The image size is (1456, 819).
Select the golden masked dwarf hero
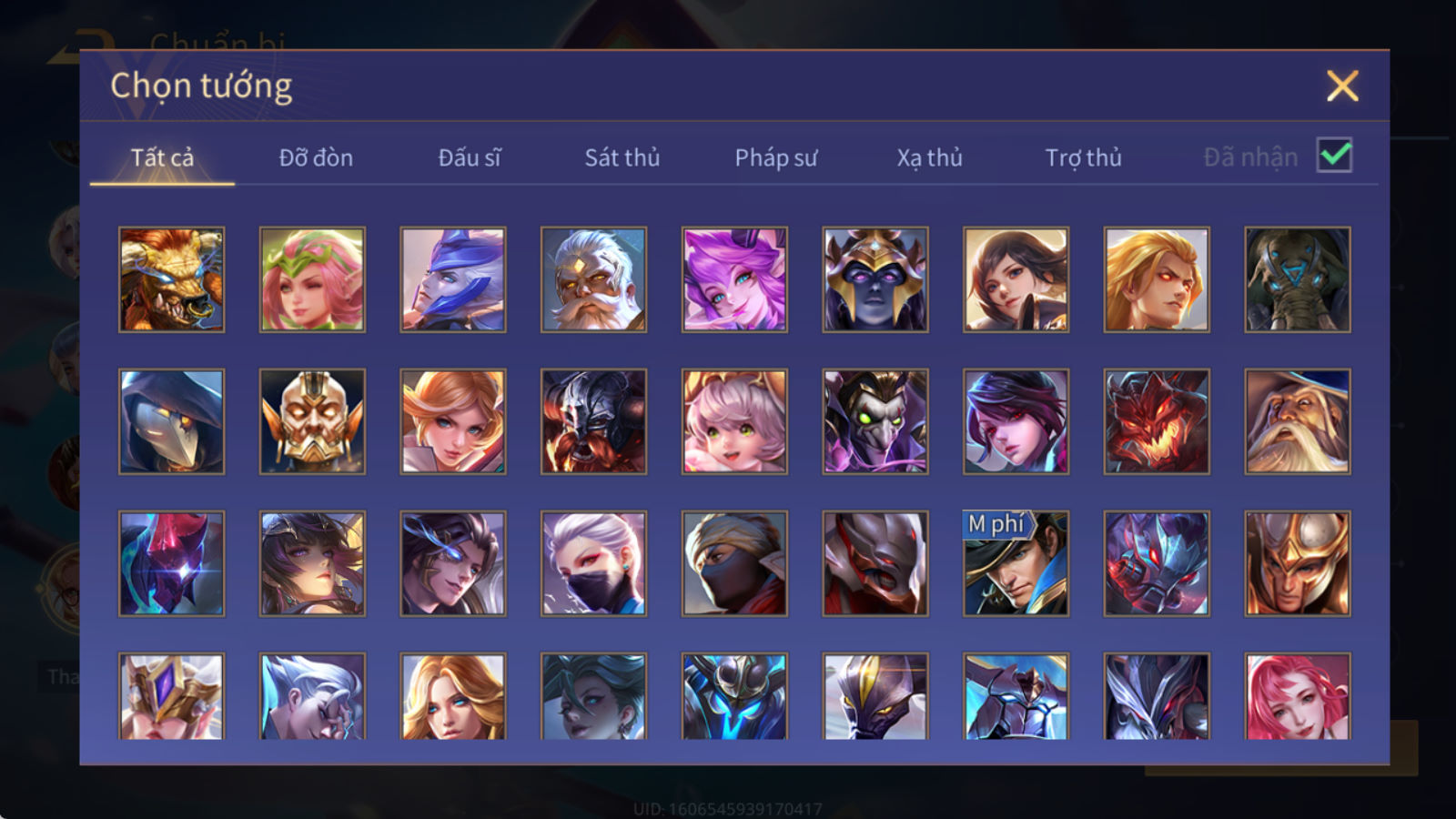(312, 421)
